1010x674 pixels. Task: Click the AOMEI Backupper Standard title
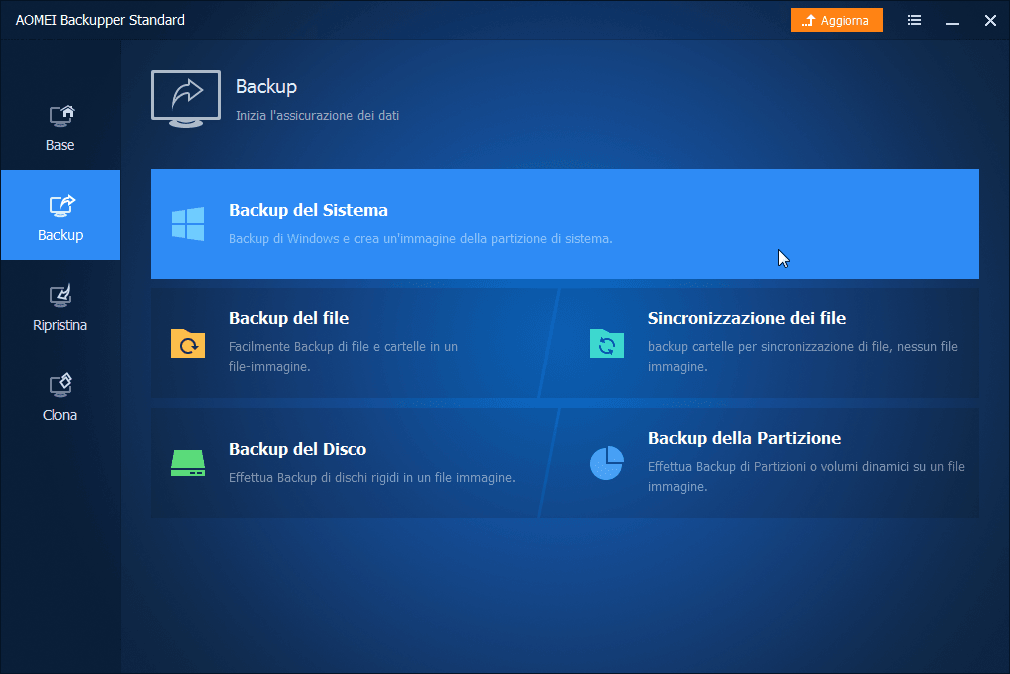coord(100,20)
